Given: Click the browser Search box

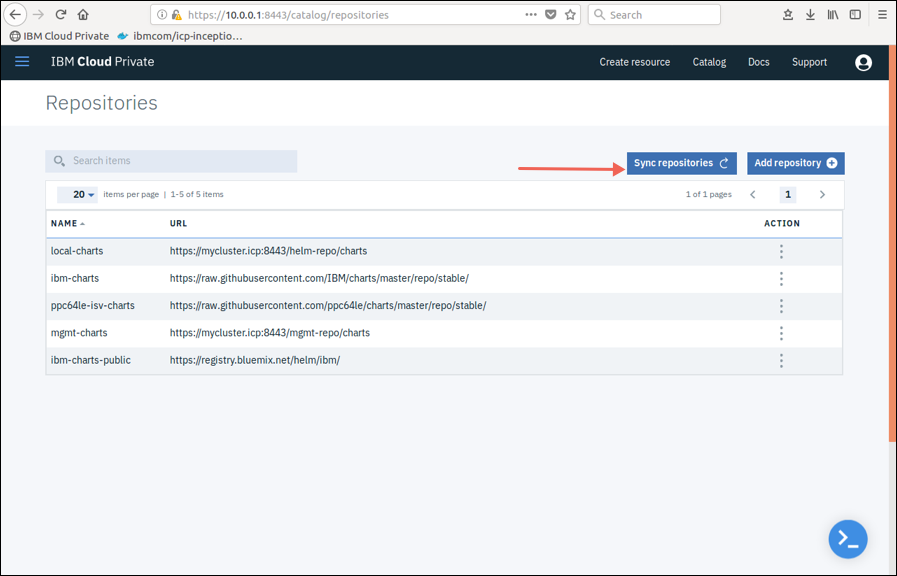Looking at the screenshot, I should [x=654, y=15].
